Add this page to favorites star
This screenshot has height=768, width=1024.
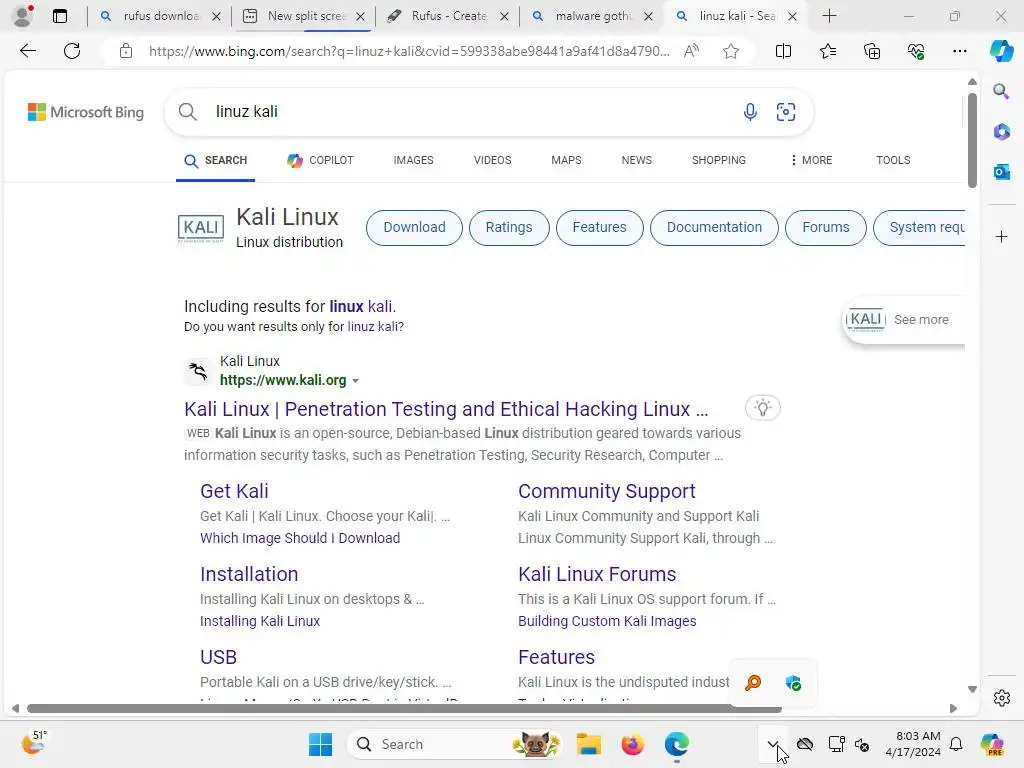(x=731, y=51)
